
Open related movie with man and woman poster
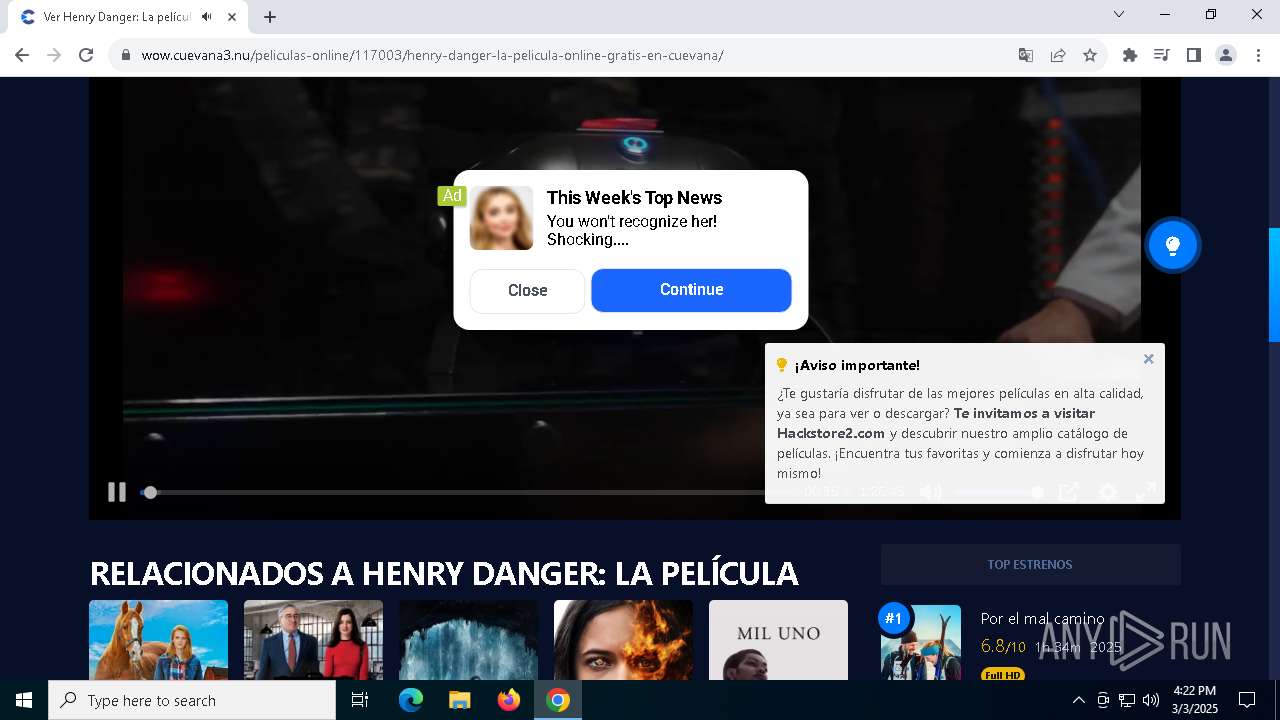(x=313, y=640)
